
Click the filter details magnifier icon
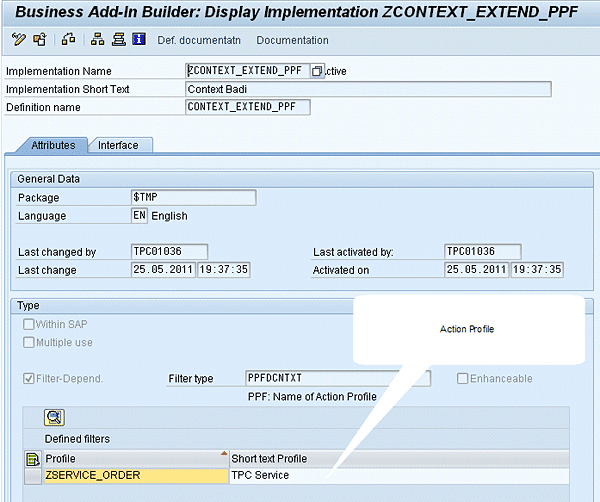coord(54,418)
